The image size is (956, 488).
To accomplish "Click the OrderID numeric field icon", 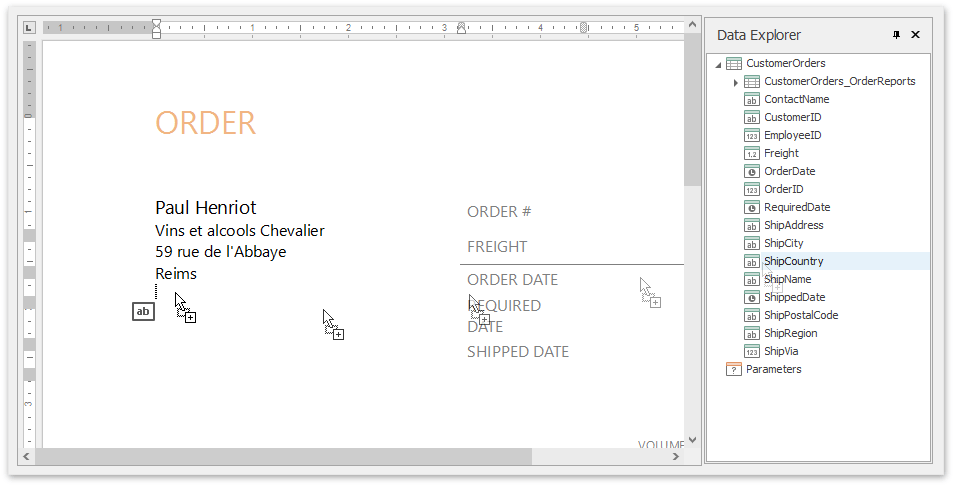I will 752,190.
